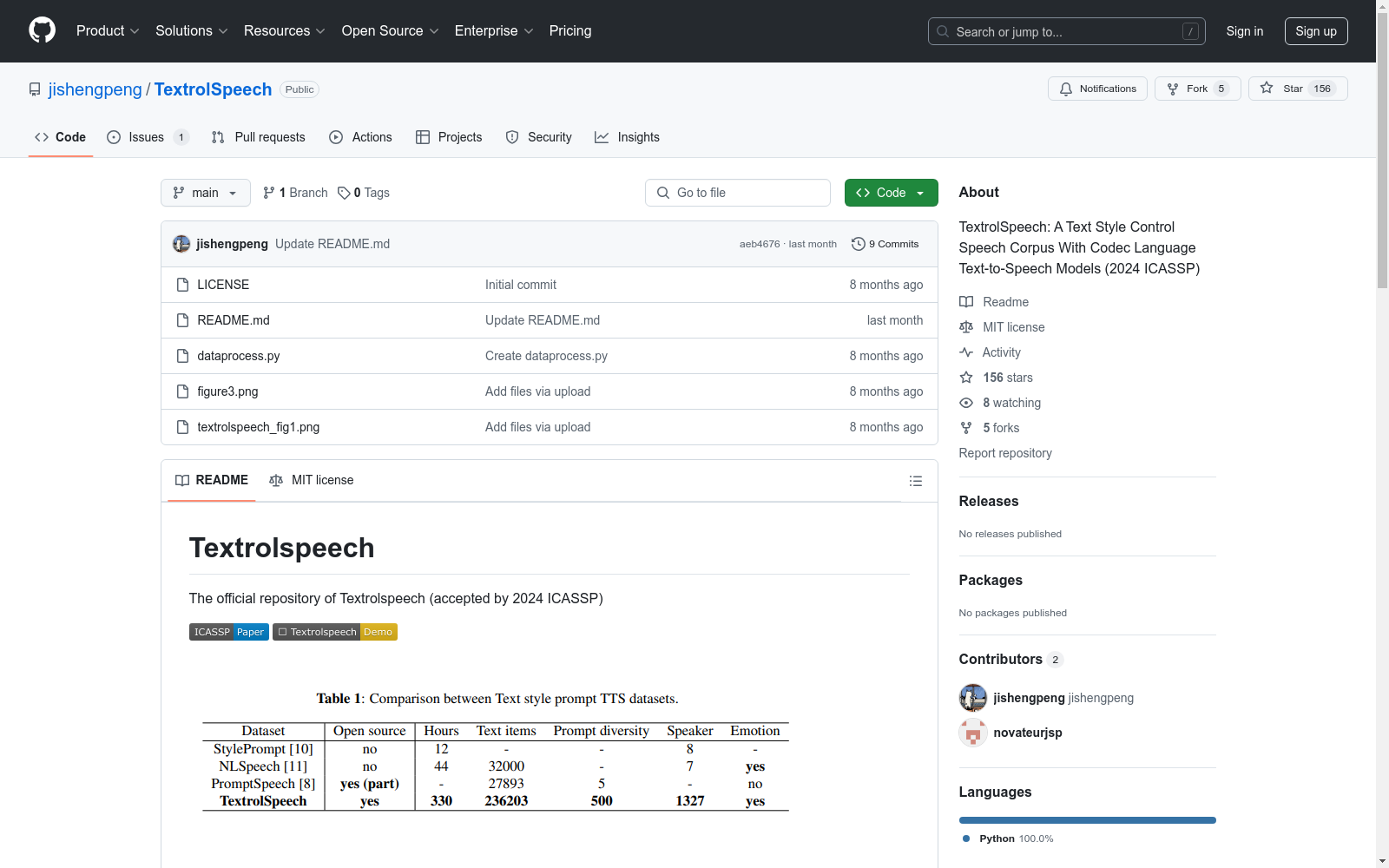
Task: Open the Contributors section heading
Action: click(1011, 659)
